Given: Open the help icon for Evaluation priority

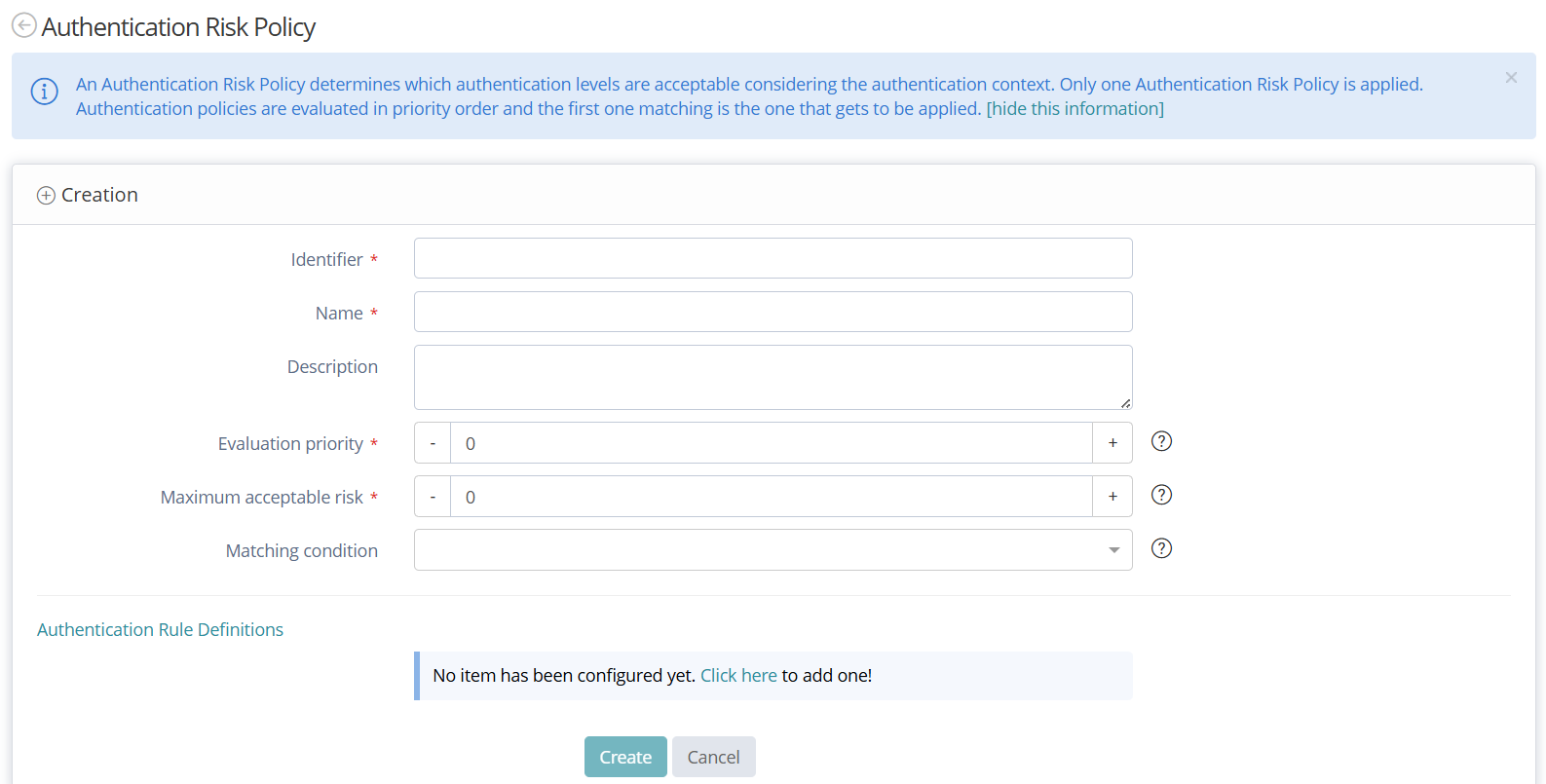Looking at the screenshot, I should coord(1161,441).
